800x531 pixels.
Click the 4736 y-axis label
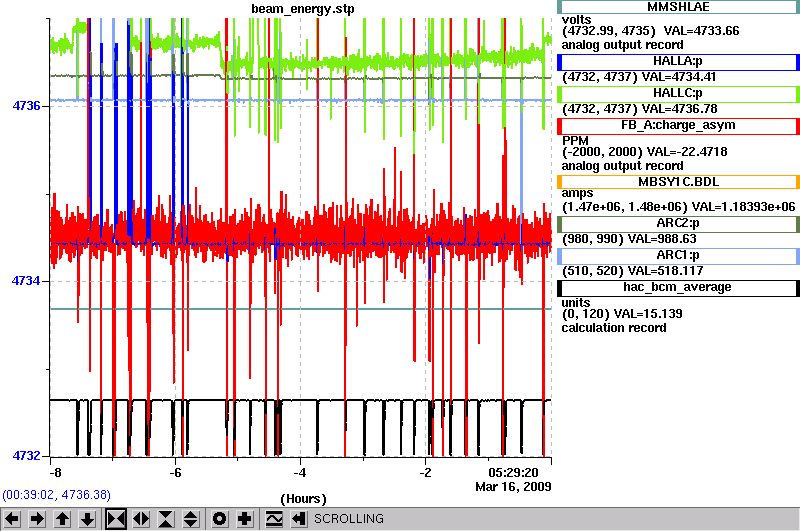(27, 106)
